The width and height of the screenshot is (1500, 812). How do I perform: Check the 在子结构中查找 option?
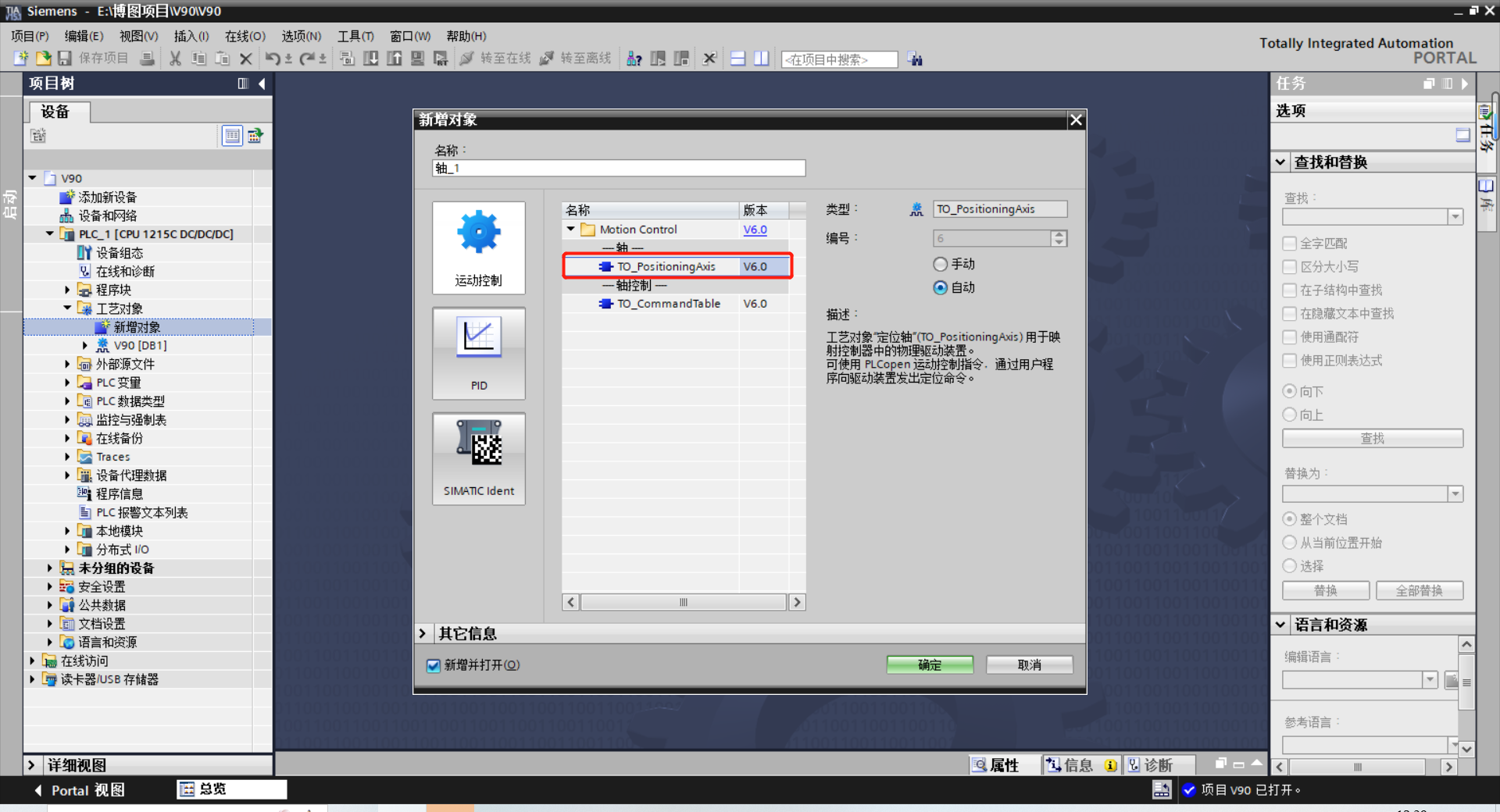(1290, 290)
